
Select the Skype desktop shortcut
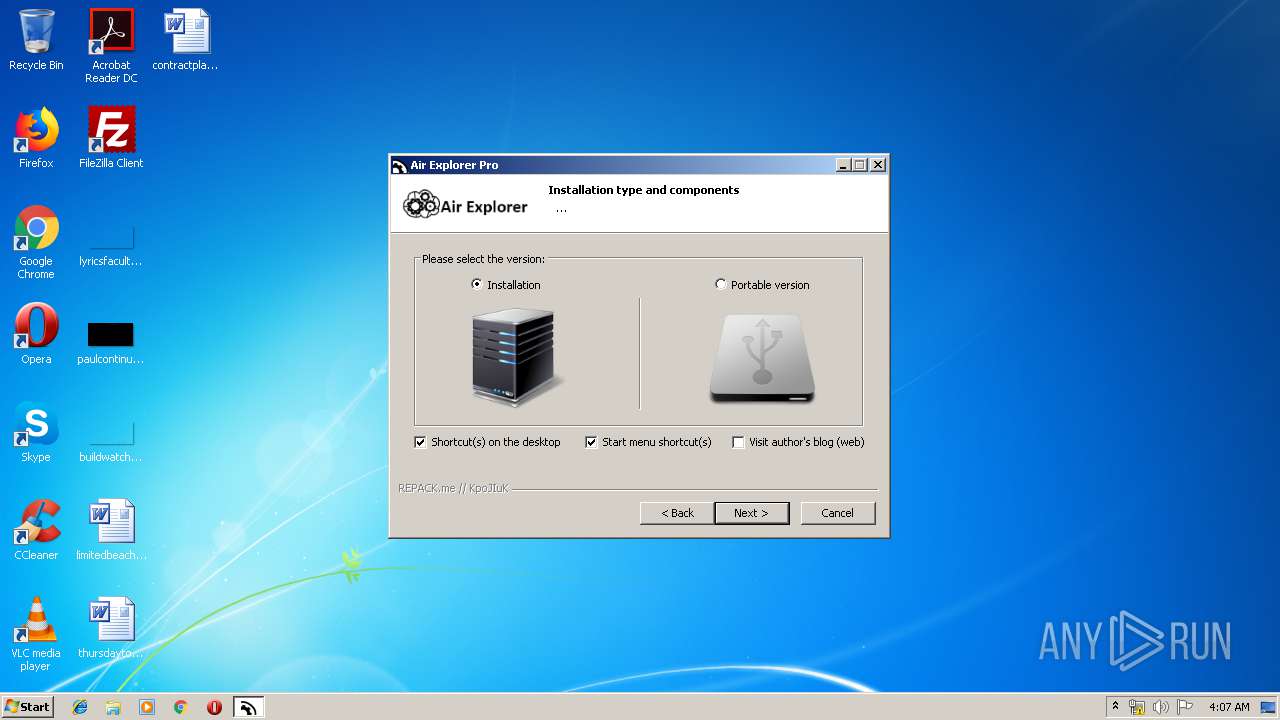[x=36, y=432]
